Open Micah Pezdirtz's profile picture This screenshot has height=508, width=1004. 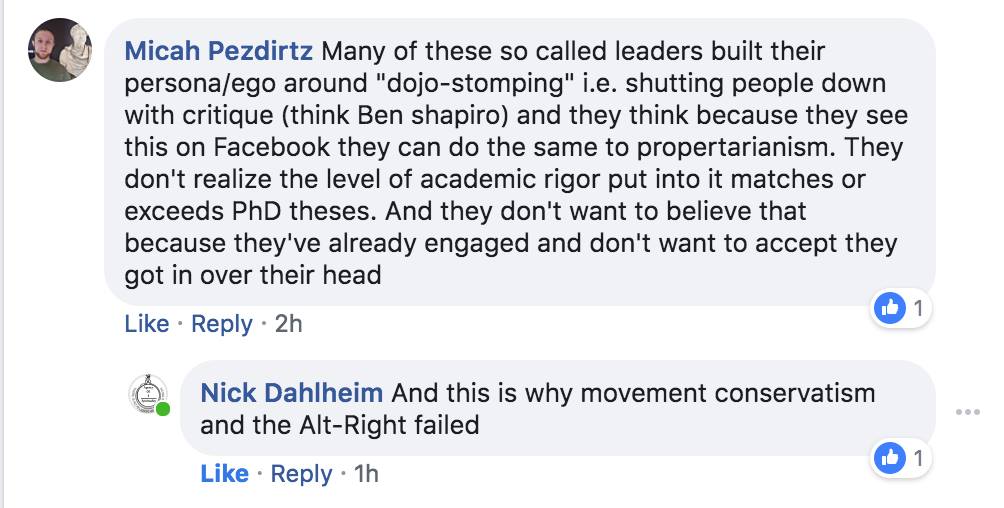pos(60,50)
